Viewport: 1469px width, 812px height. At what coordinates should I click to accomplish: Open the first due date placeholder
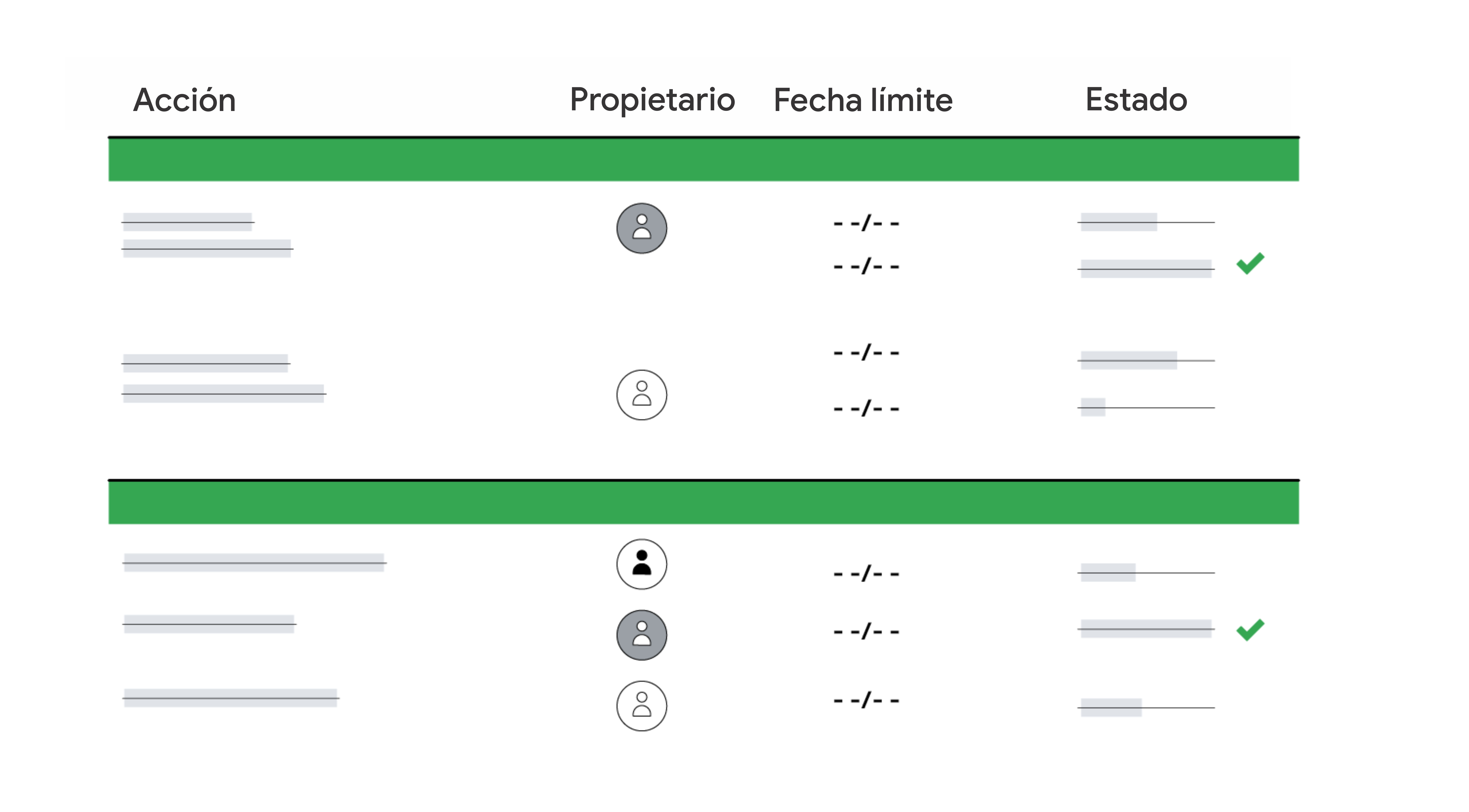[x=866, y=222]
